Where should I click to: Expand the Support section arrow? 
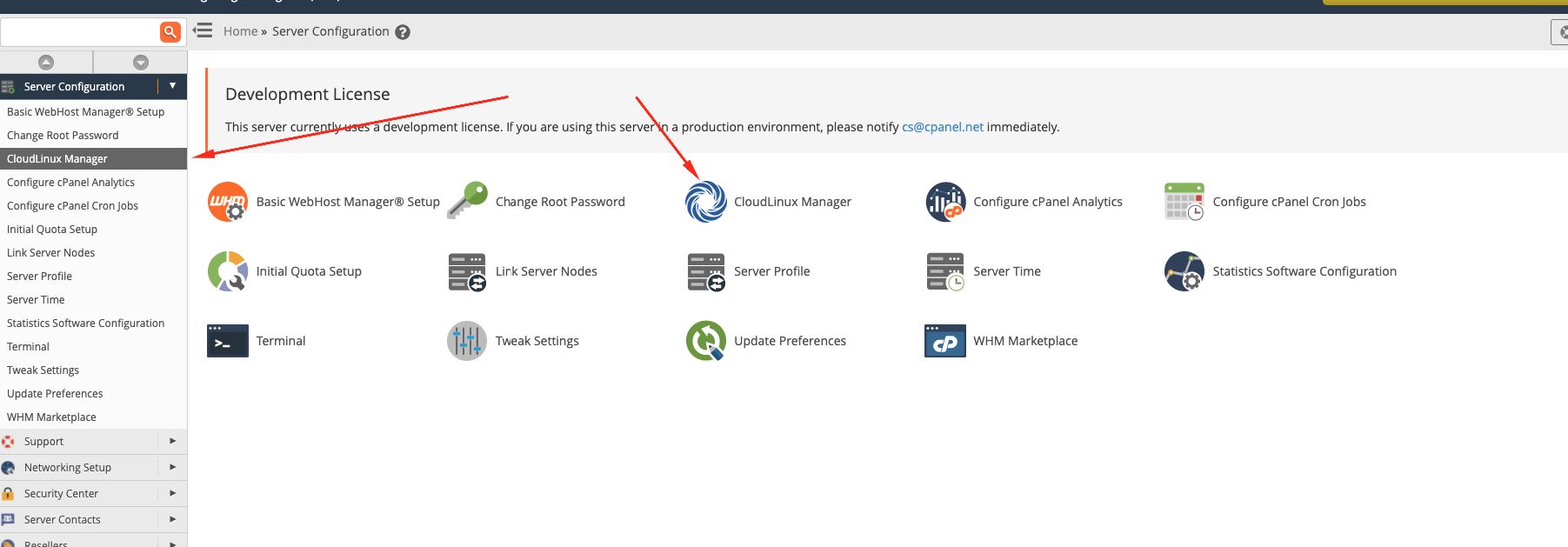pyautogui.click(x=172, y=441)
